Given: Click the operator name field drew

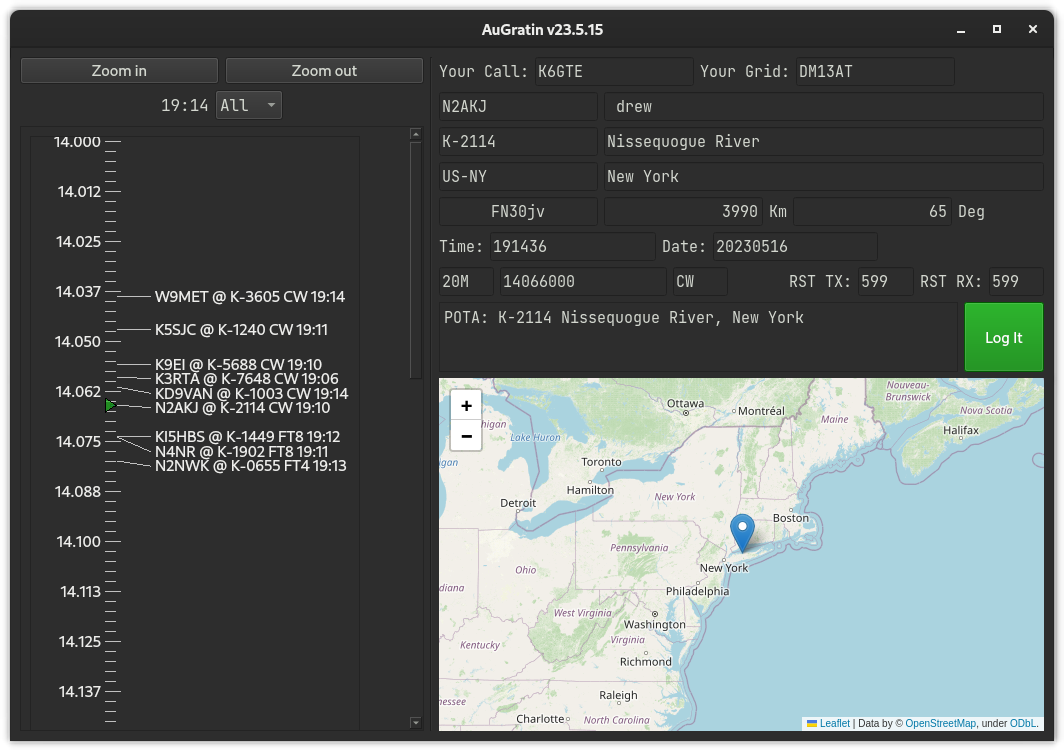Looking at the screenshot, I should tap(823, 107).
